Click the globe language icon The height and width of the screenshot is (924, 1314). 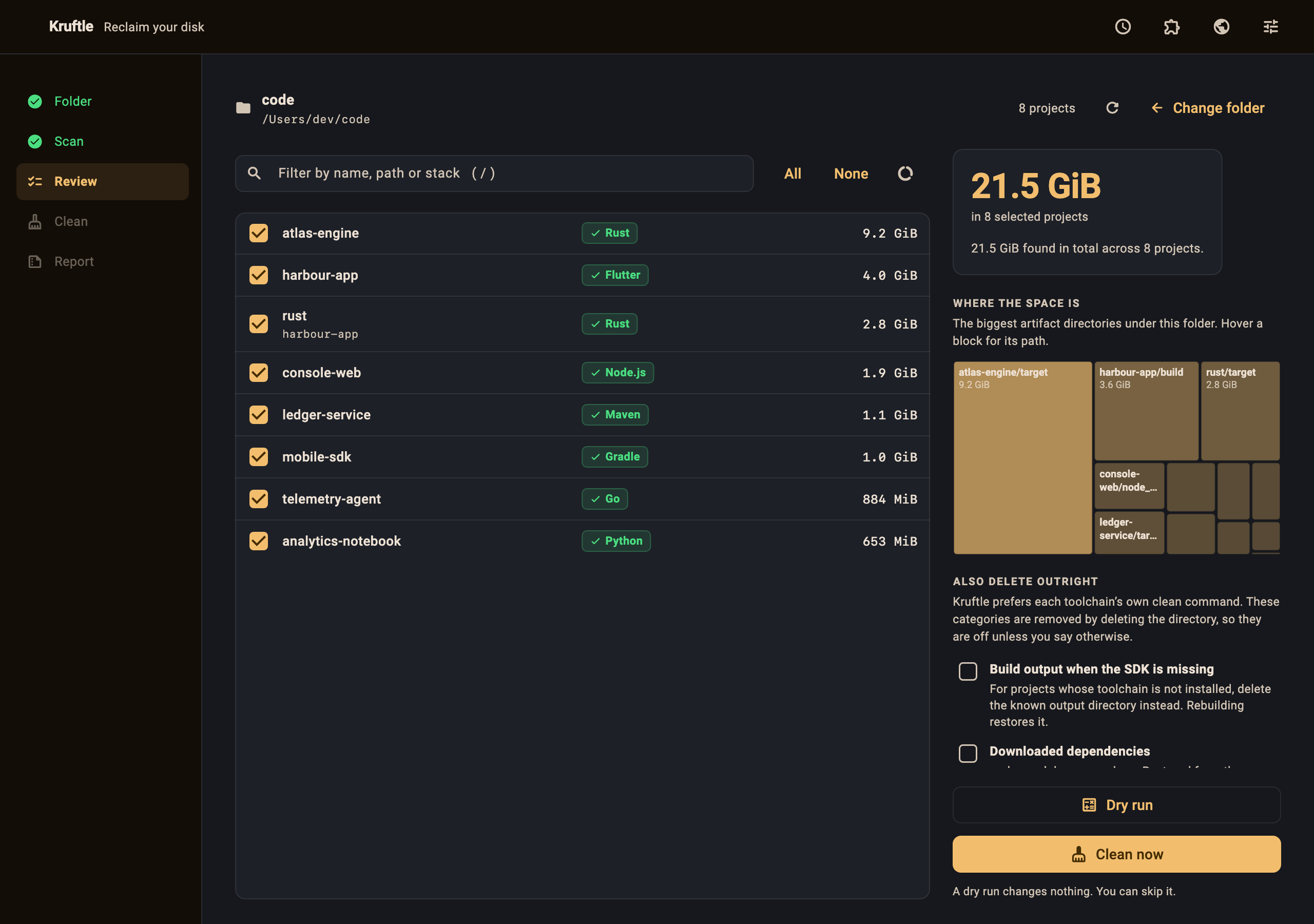[x=1221, y=27]
